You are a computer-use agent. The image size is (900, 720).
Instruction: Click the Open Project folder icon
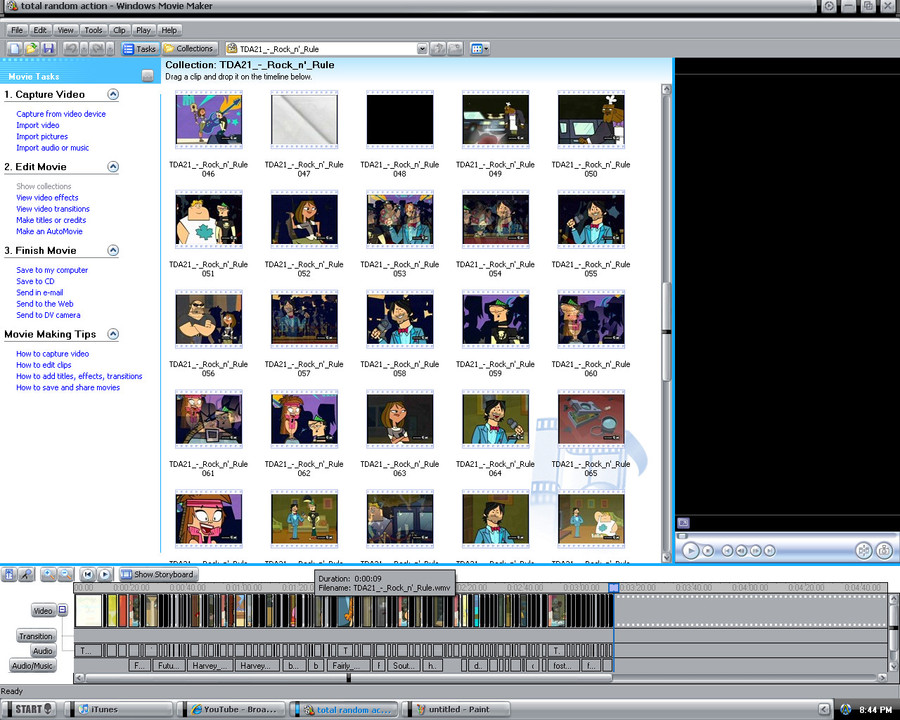click(31, 49)
